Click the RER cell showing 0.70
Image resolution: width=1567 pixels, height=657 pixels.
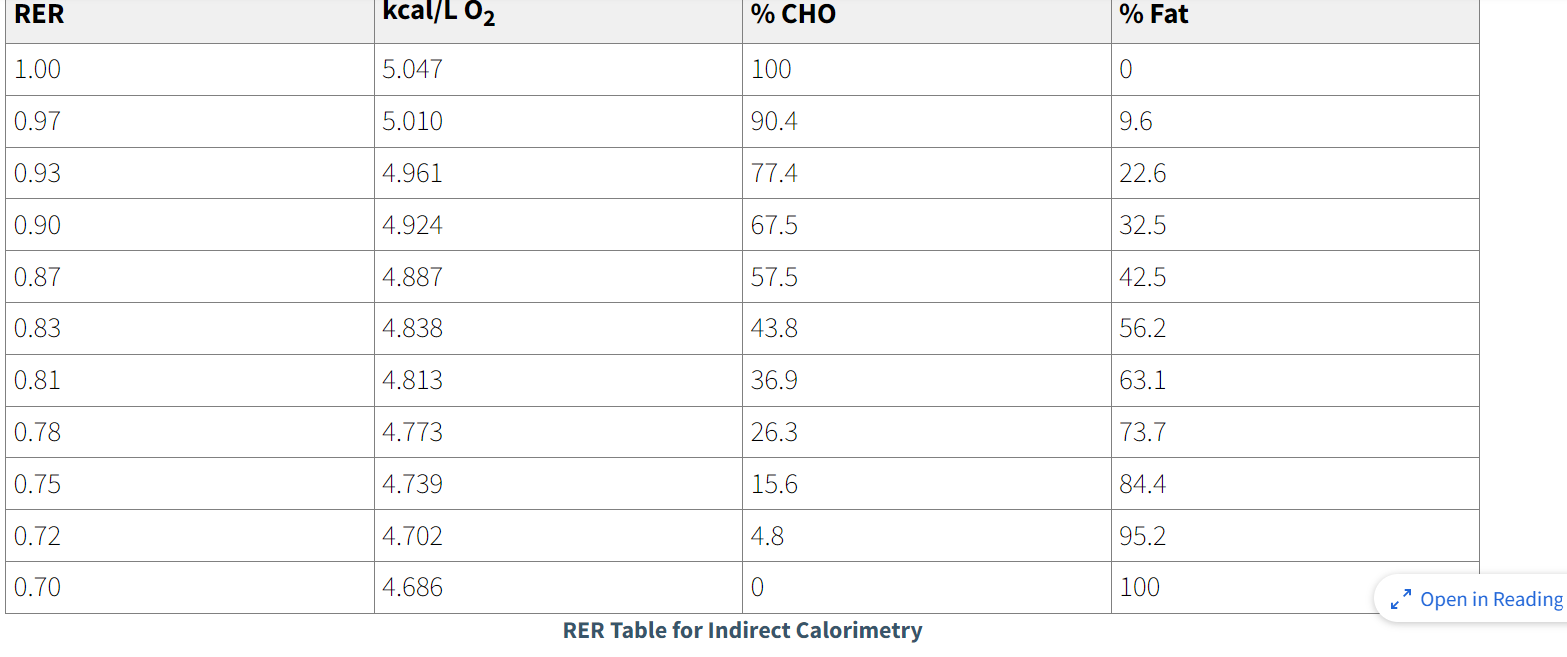click(x=38, y=587)
